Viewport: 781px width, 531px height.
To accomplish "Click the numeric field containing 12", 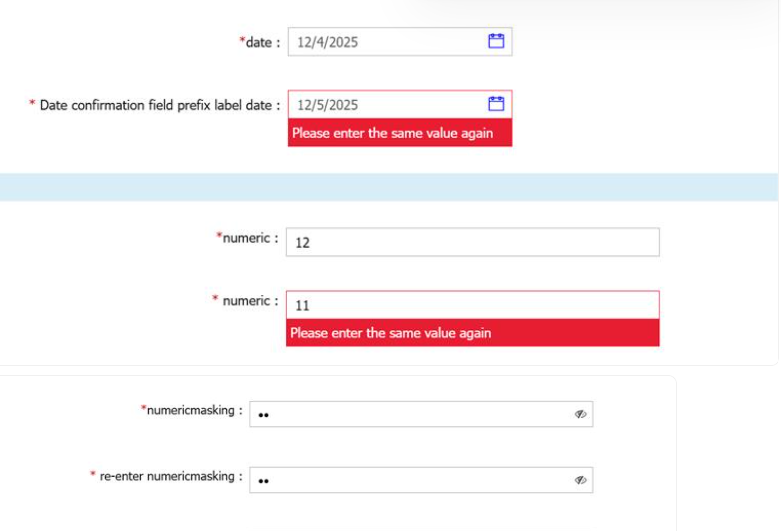I will pyautogui.click(x=472, y=242).
